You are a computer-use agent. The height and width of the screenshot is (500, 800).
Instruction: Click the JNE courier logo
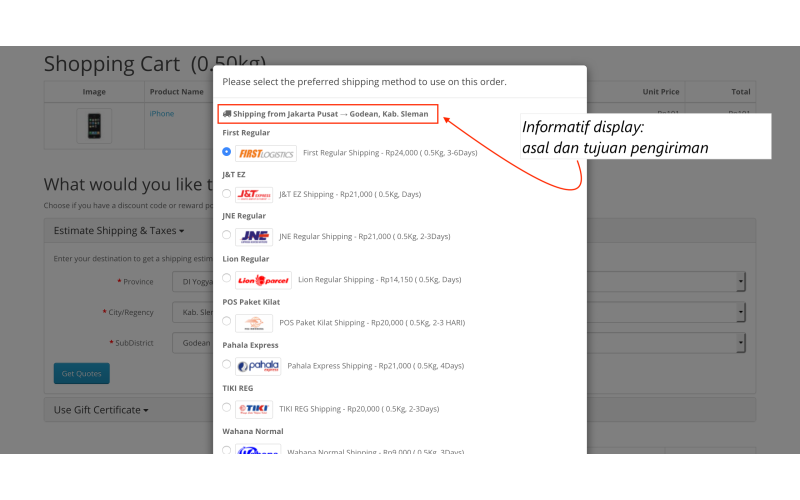pos(254,236)
